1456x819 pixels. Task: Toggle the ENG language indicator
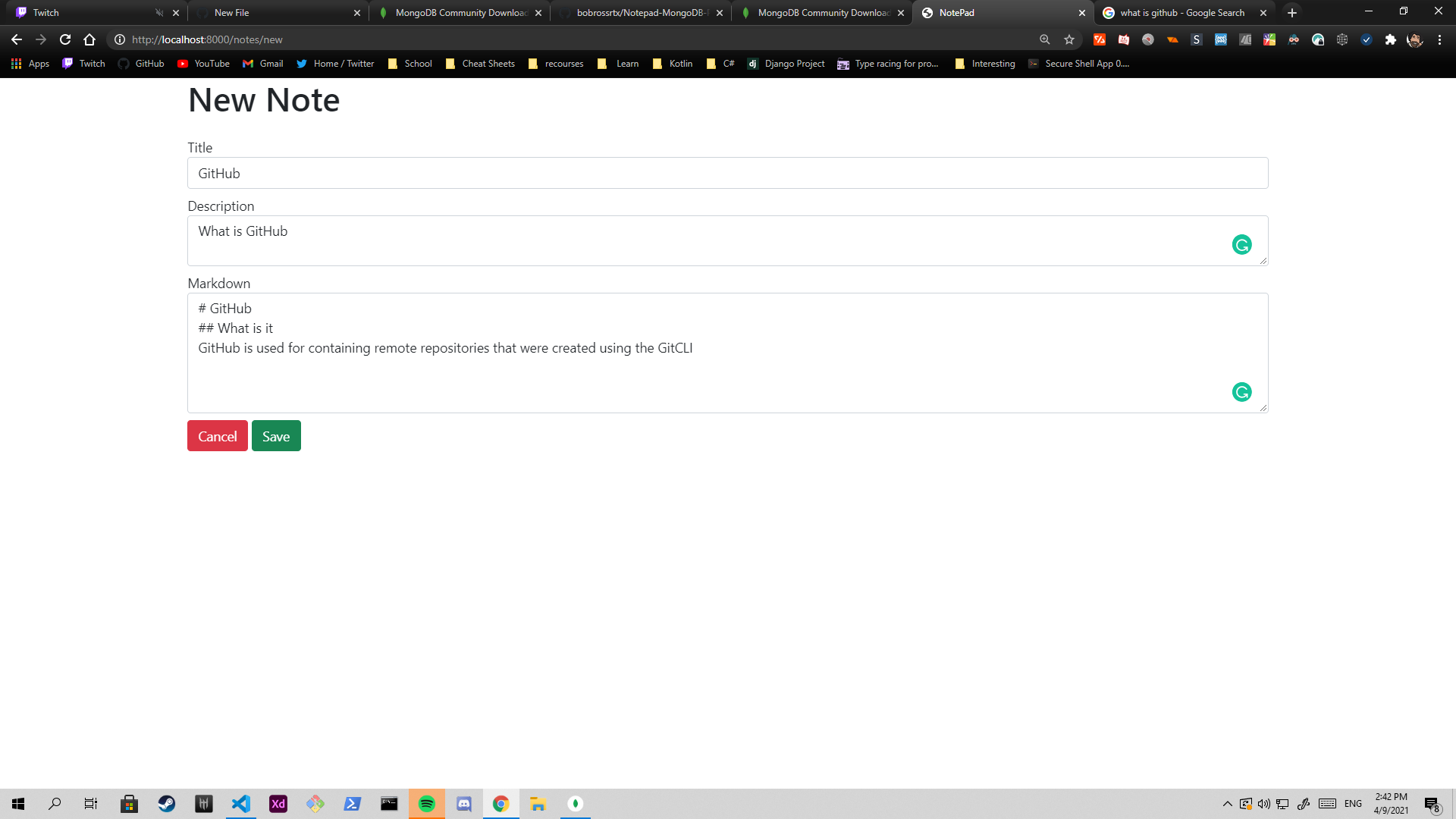point(1353,804)
